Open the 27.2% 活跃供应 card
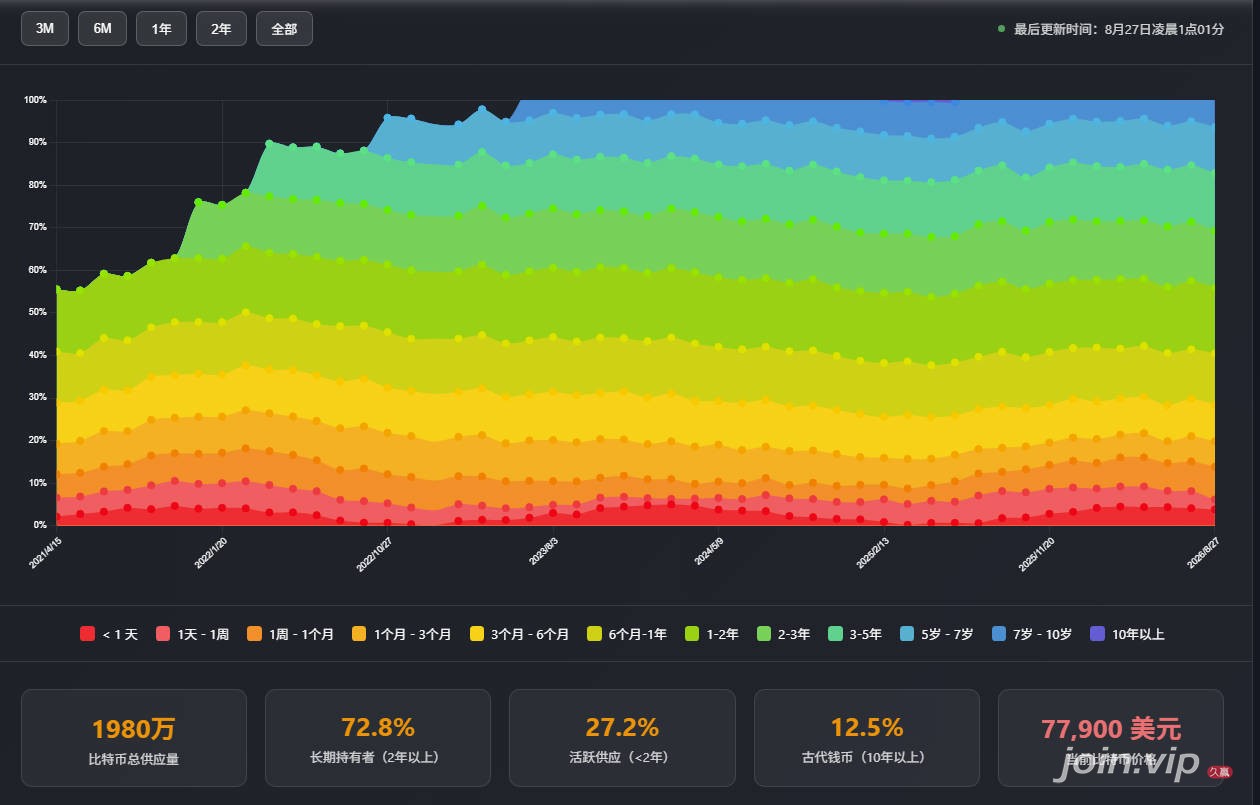This screenshot has width=1260, height=805. 622,738
